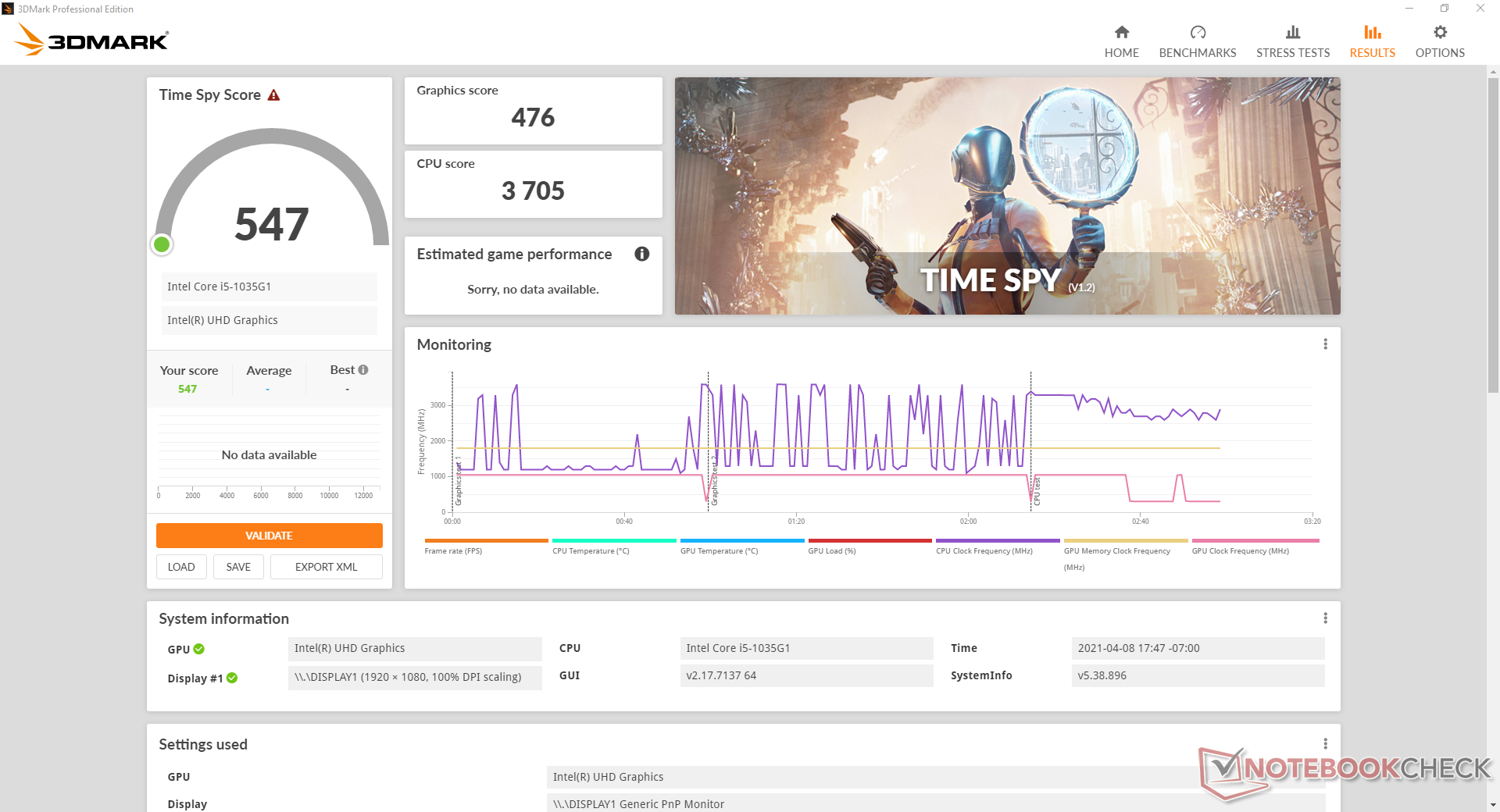Click the GPU green check status icon

click(x=199, y=649)
